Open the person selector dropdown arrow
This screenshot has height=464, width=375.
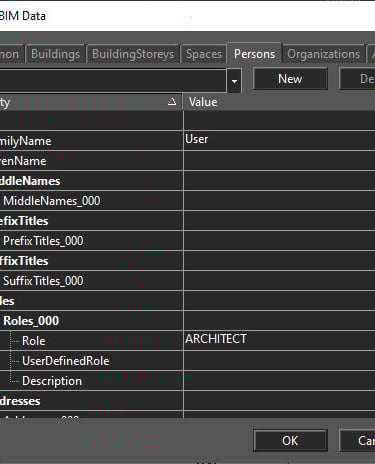[234, 81]
